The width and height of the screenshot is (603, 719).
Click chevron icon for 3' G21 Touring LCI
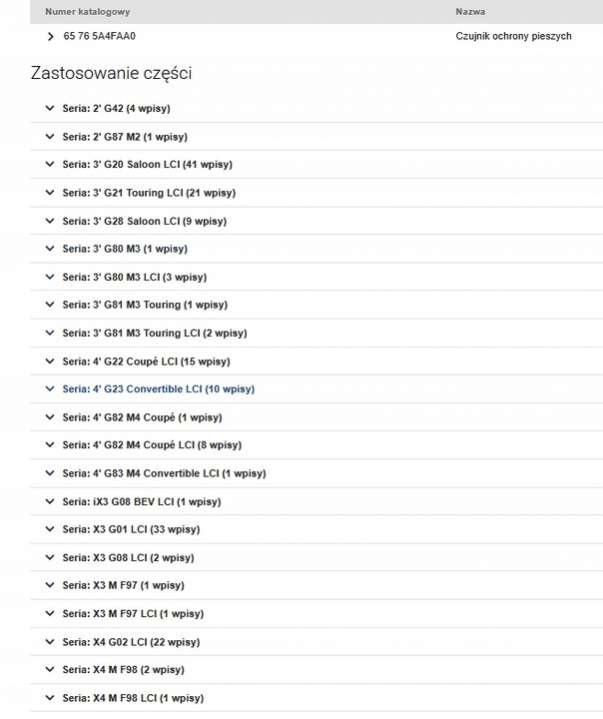point(48,192)
